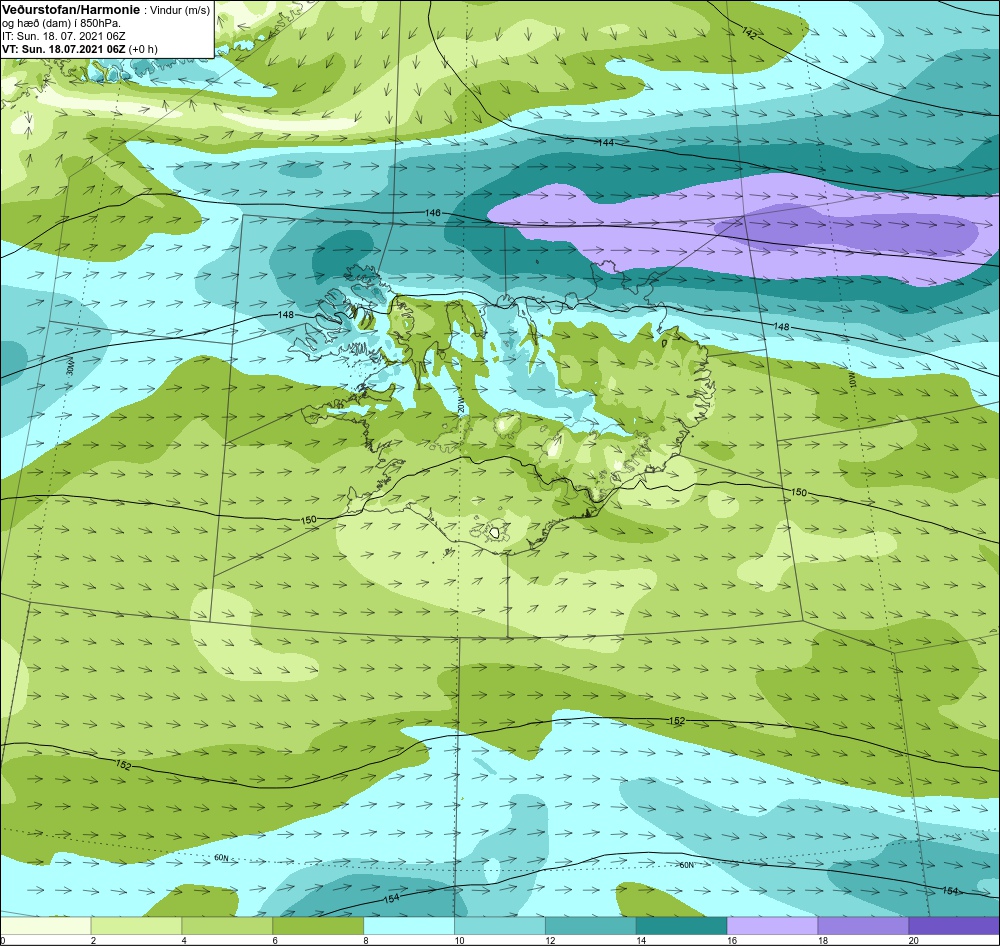Click the 6–8 m/s dark green legend swatch

318,924
